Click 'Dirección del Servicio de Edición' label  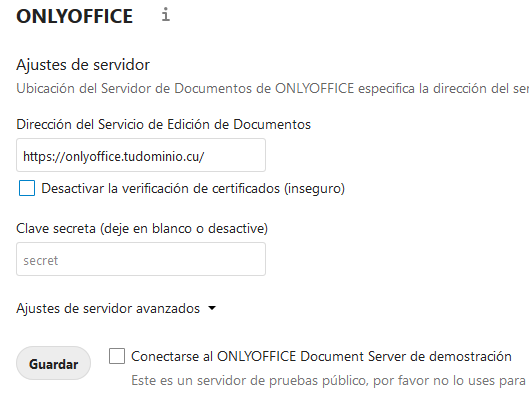(163, 125)
